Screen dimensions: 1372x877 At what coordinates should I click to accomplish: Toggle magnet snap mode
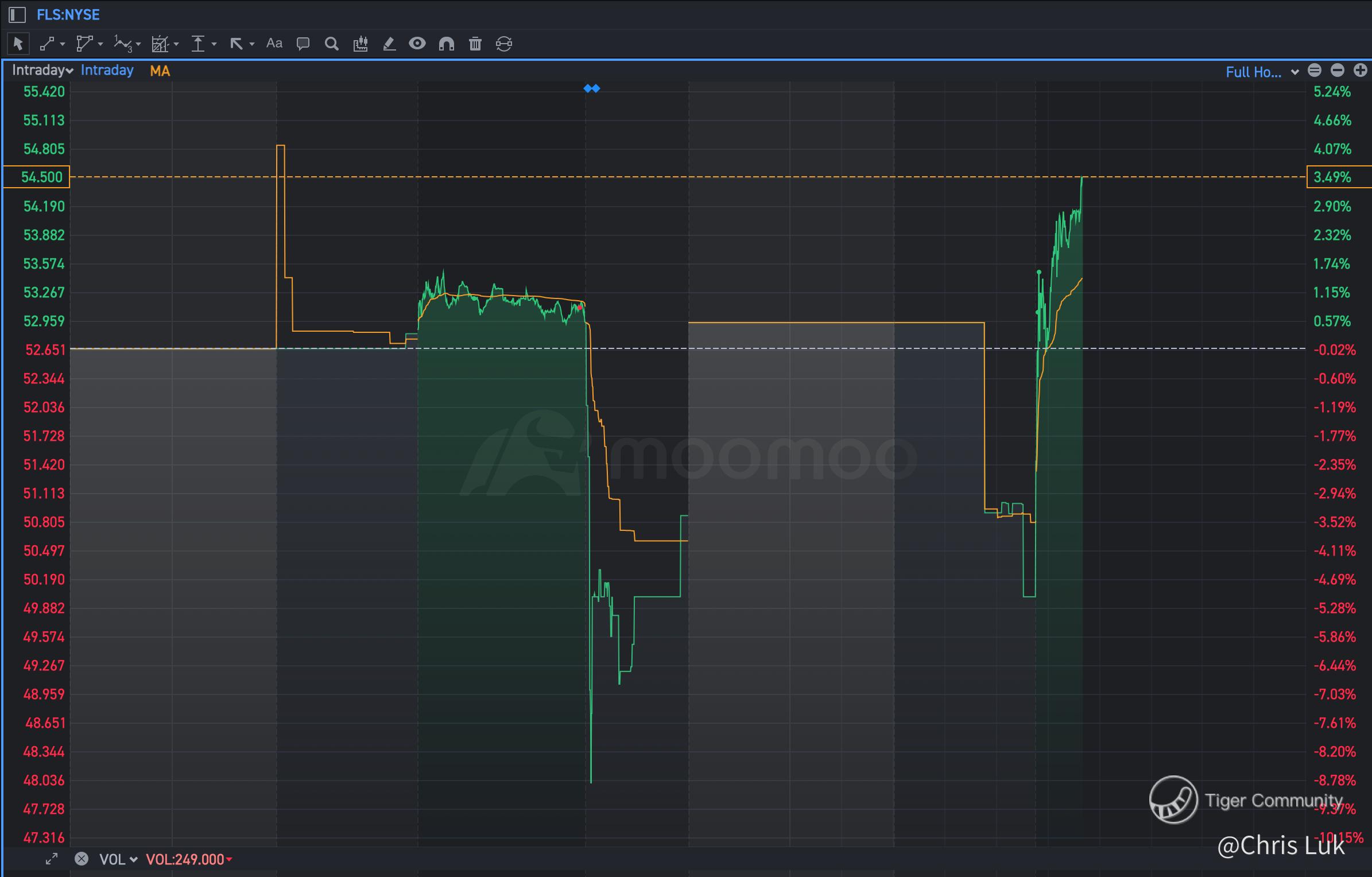coord(446,44)
